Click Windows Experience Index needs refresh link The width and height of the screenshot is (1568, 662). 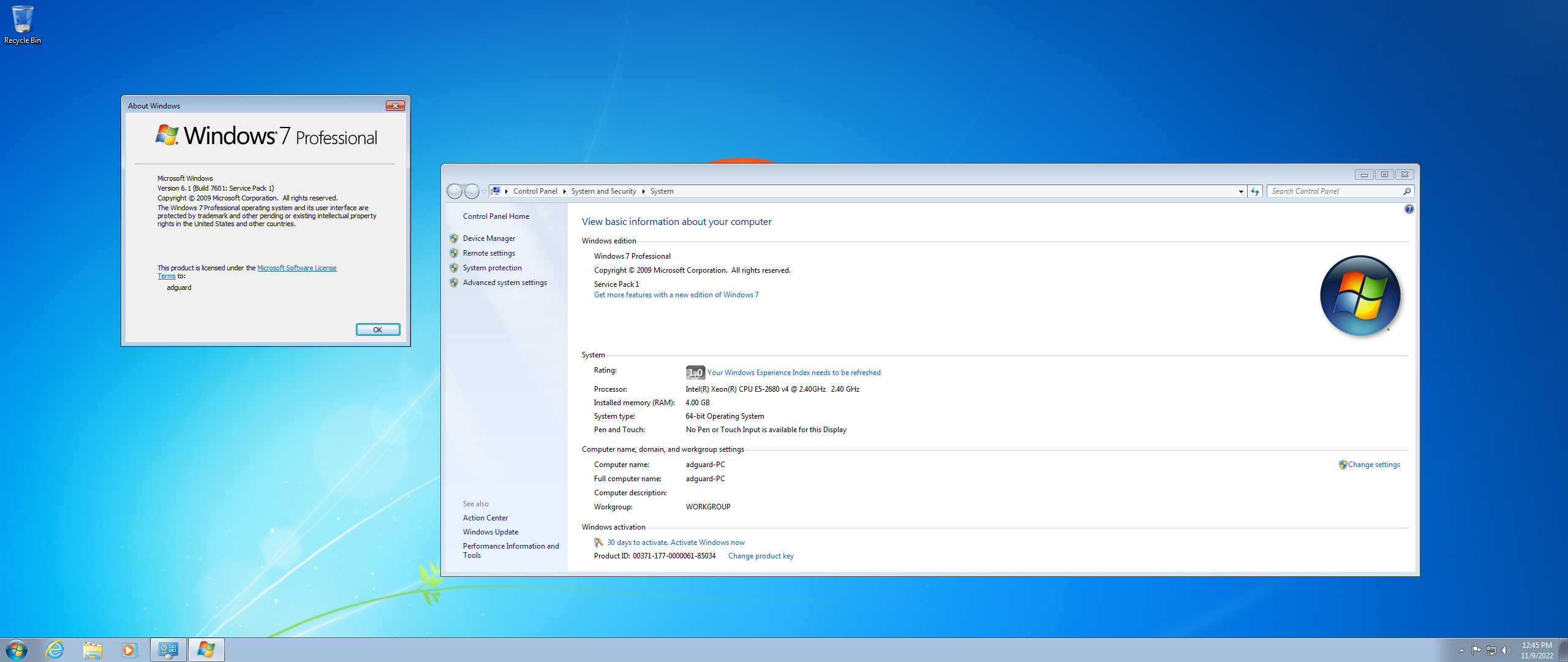794,373
